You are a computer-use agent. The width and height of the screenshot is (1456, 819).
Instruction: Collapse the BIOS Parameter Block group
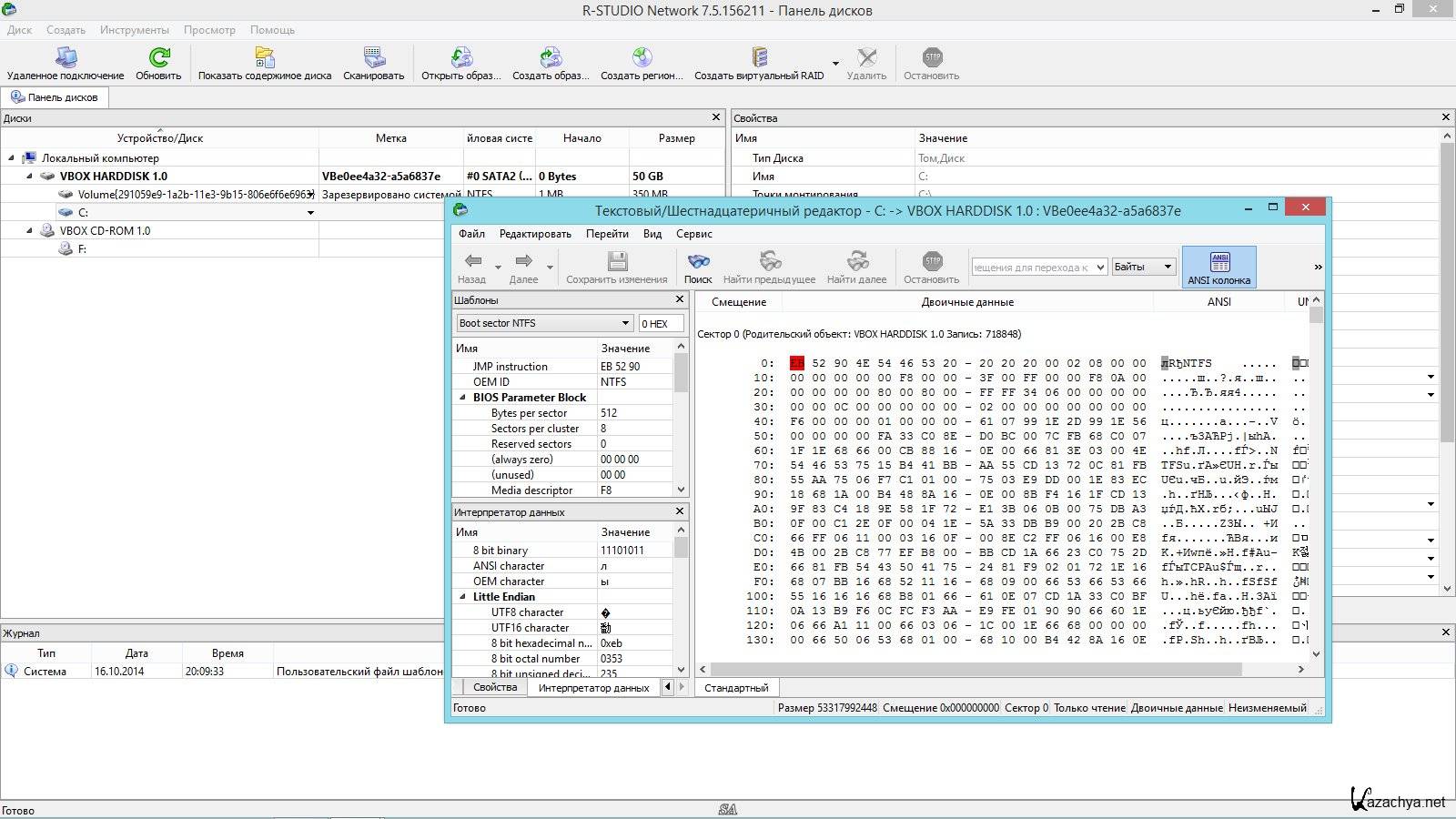point(462,398)
